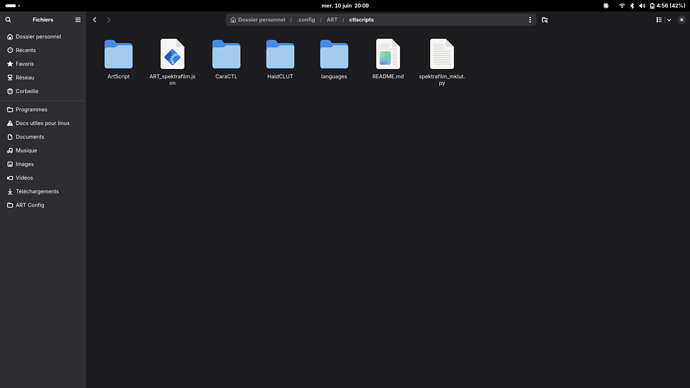Navigate to .config in path bar
690x388 pixels.
(306, 20)
